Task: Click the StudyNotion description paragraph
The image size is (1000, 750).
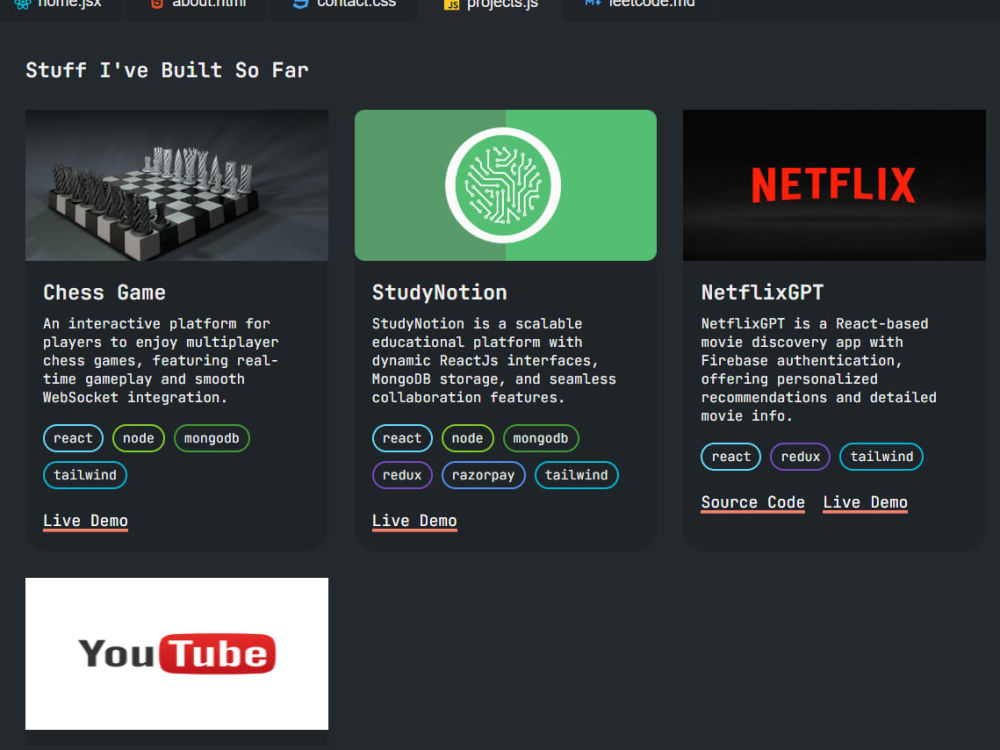Action: pos(494,360)
